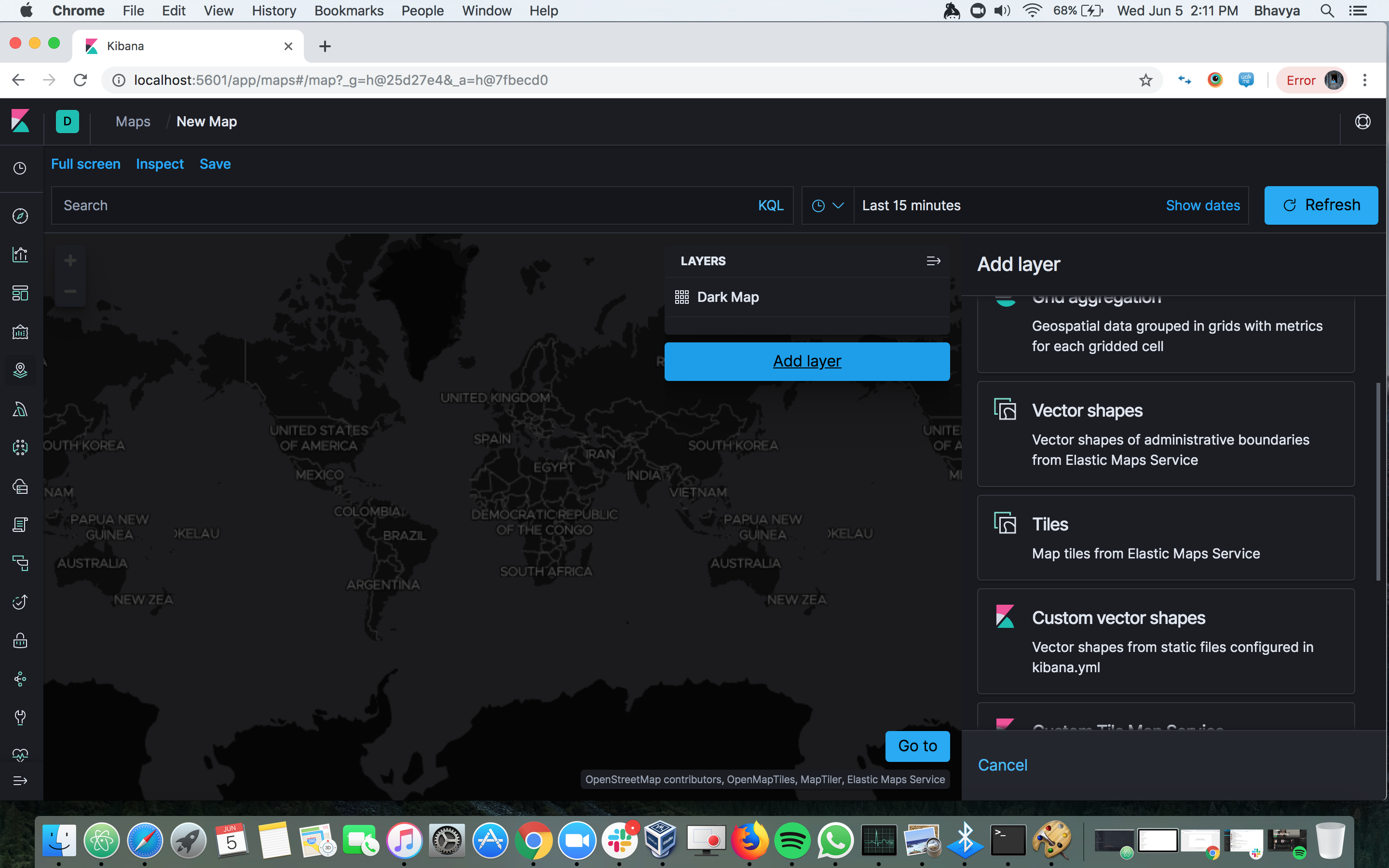Open the Discover compass icon in sidebar
This screenshot has width=1389, height=868.
pyautogui.click(x=20, y=215)
